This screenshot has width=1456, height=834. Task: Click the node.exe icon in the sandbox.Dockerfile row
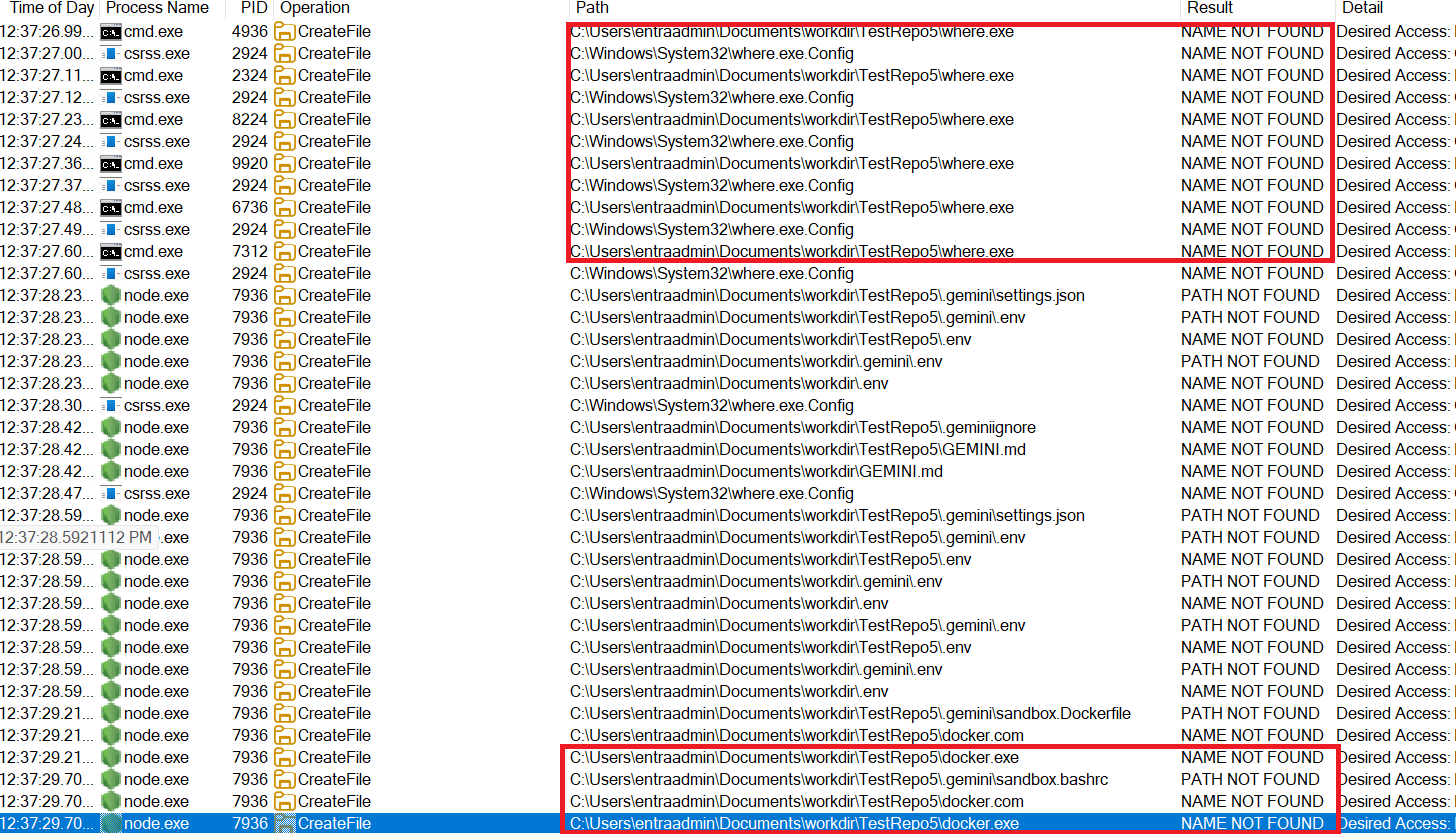click(x=111, y=714)
